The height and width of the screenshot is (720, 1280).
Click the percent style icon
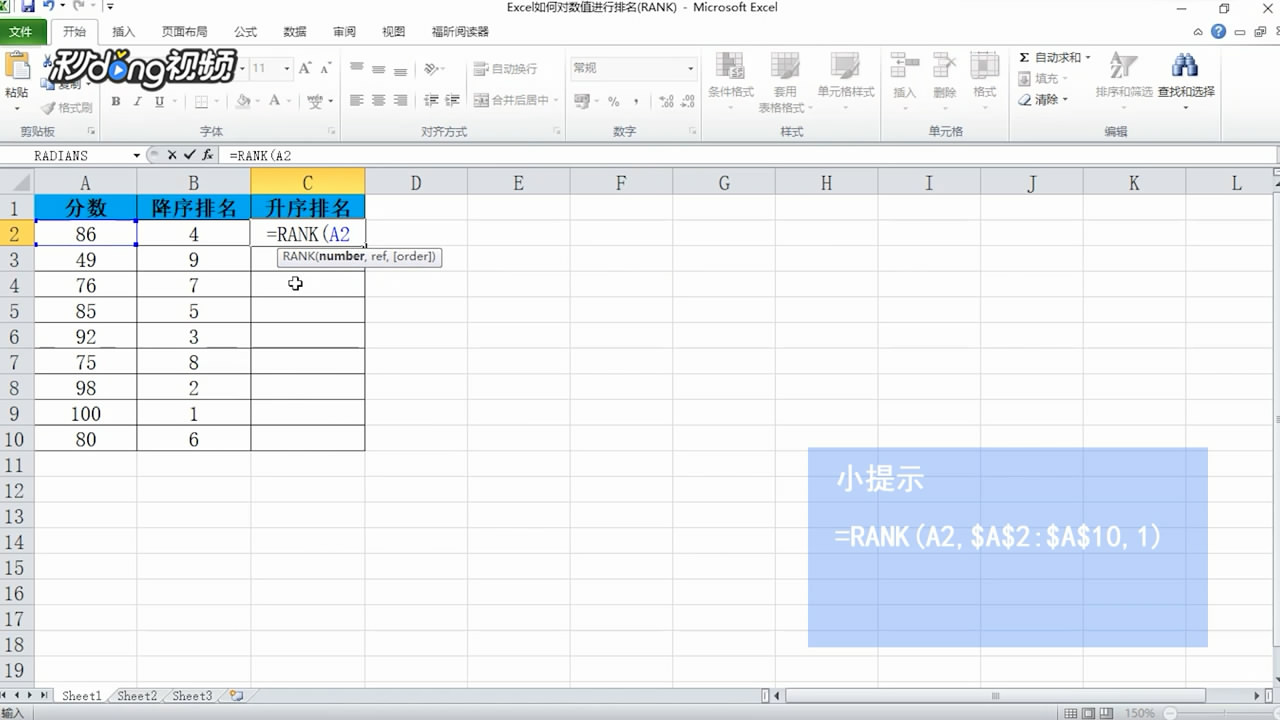tap(613, 101)
